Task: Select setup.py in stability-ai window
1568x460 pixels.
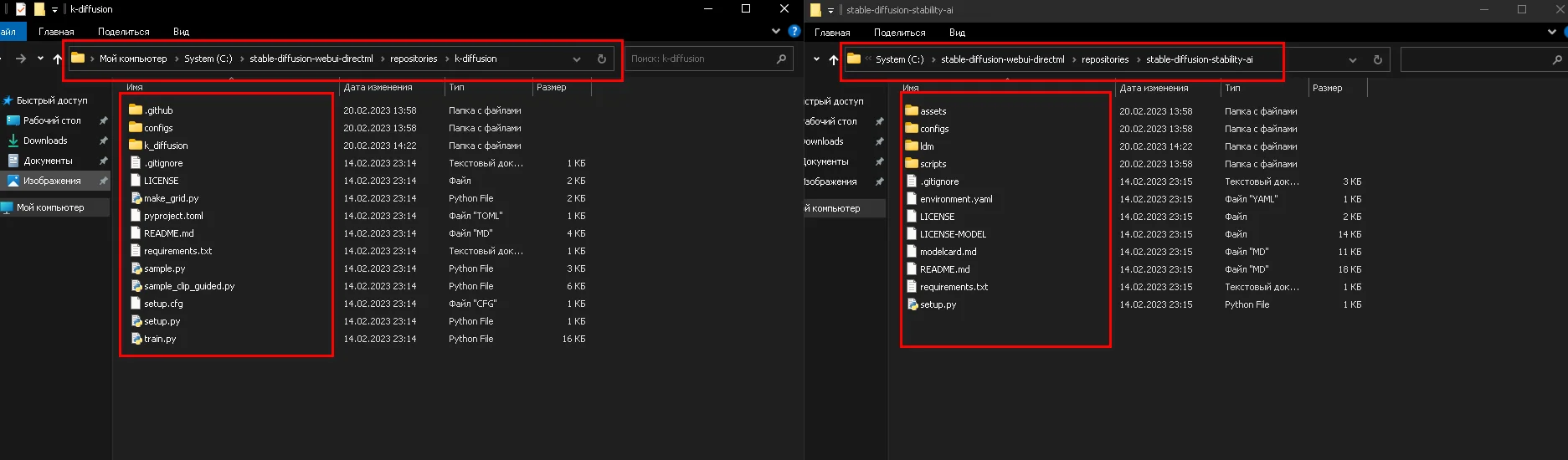Action: pyautogui.click(x=938, y=304)
